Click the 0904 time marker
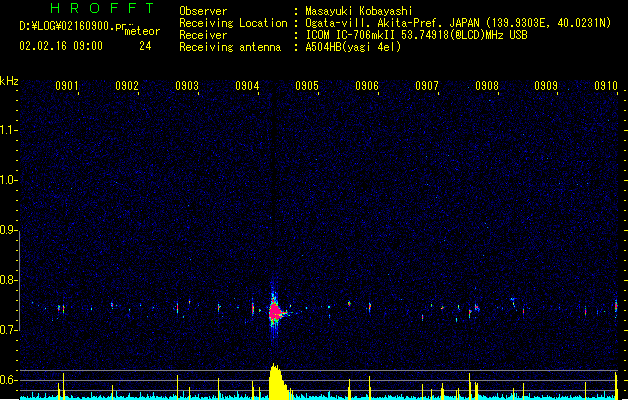 (247, 86)
